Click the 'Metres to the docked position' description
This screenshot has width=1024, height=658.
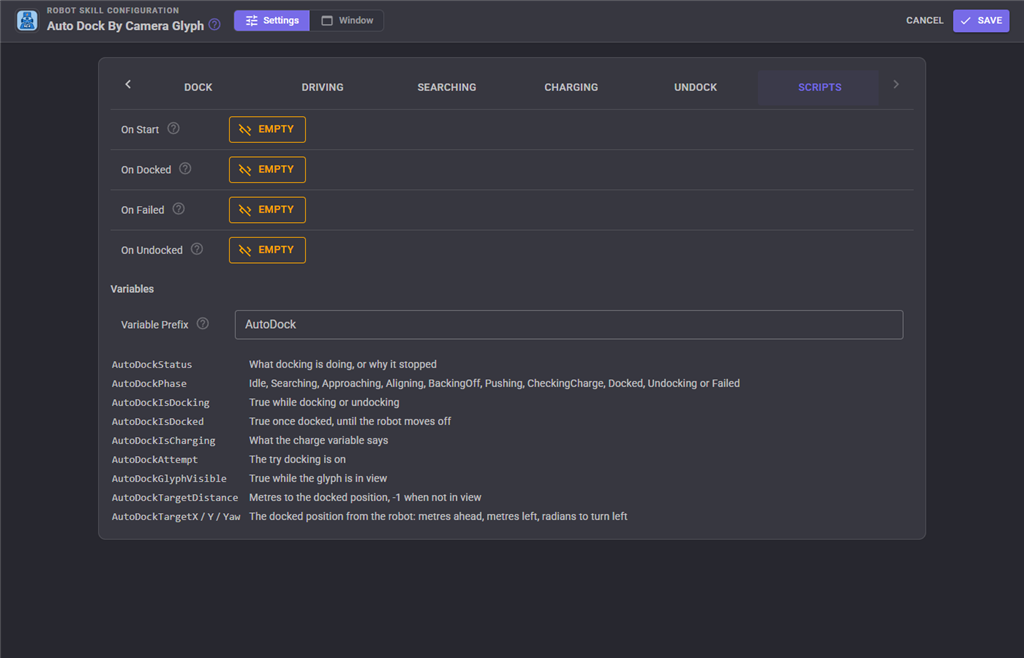[365, 497]
